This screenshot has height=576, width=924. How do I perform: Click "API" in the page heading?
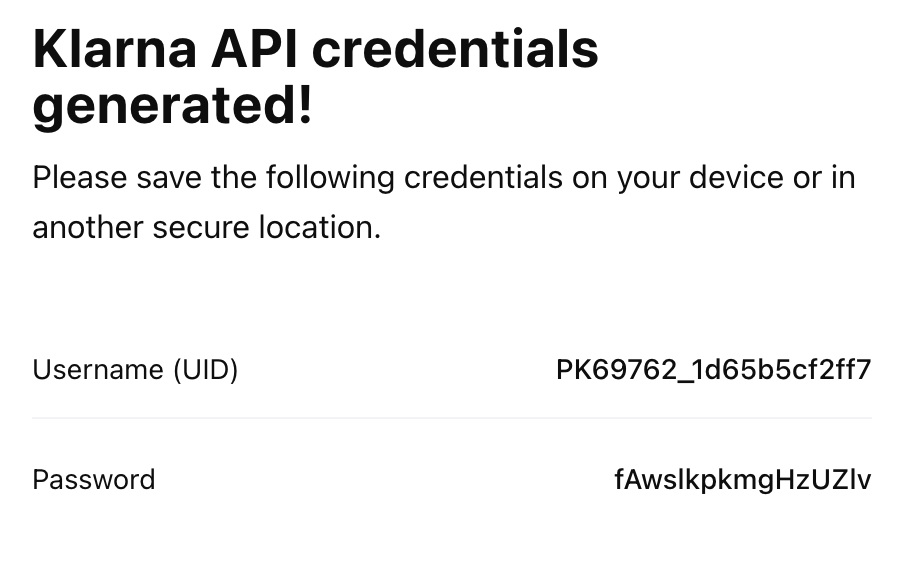[271, 50]
